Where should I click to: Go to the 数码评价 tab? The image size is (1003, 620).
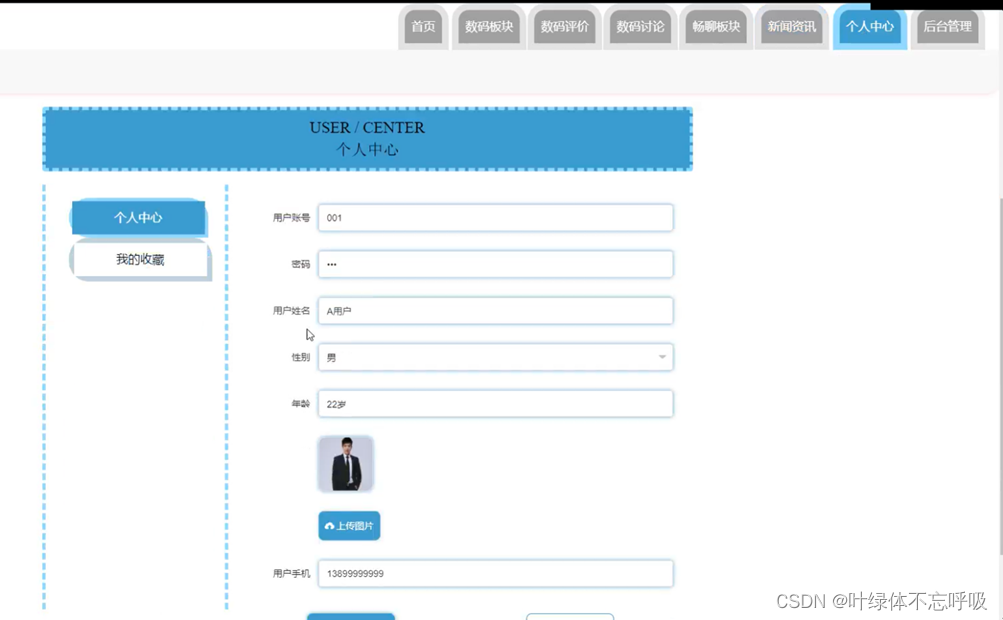(564, 27)
